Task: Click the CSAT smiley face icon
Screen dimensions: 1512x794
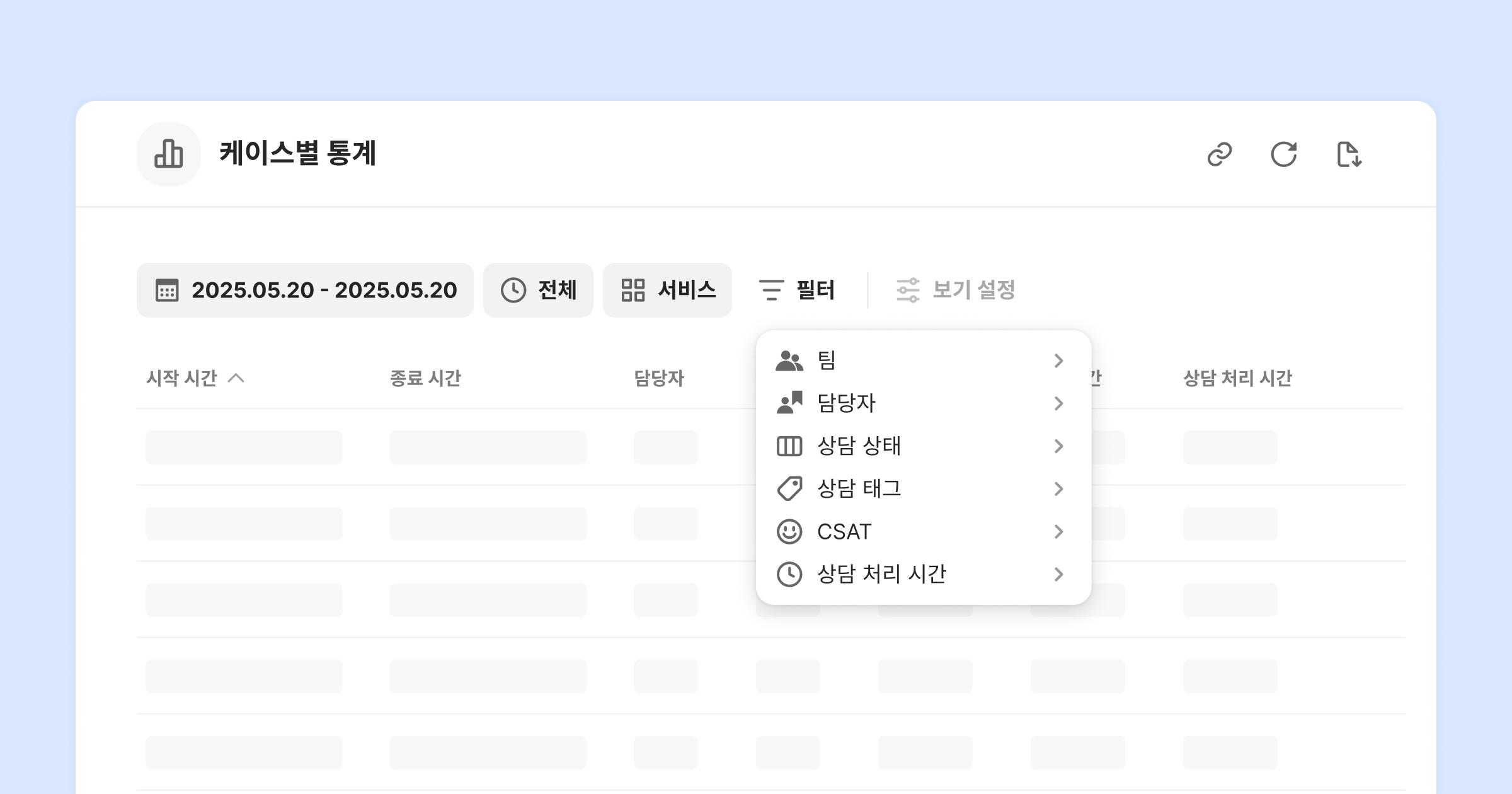Action: (x=789, y=532)
